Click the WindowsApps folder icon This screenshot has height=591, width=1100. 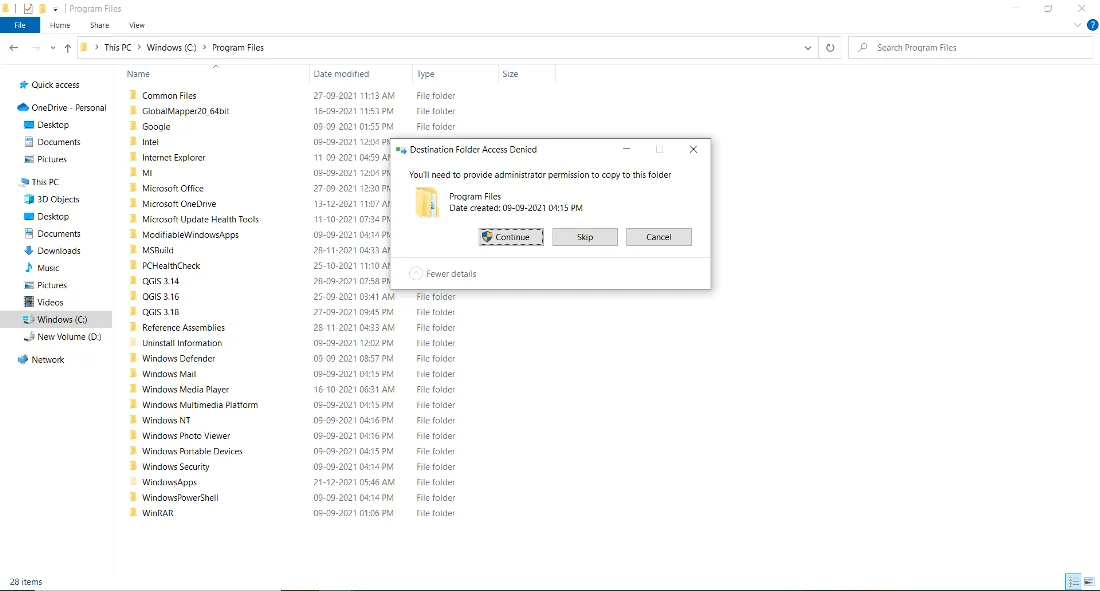pyautogui.click(x=133, y=482)
